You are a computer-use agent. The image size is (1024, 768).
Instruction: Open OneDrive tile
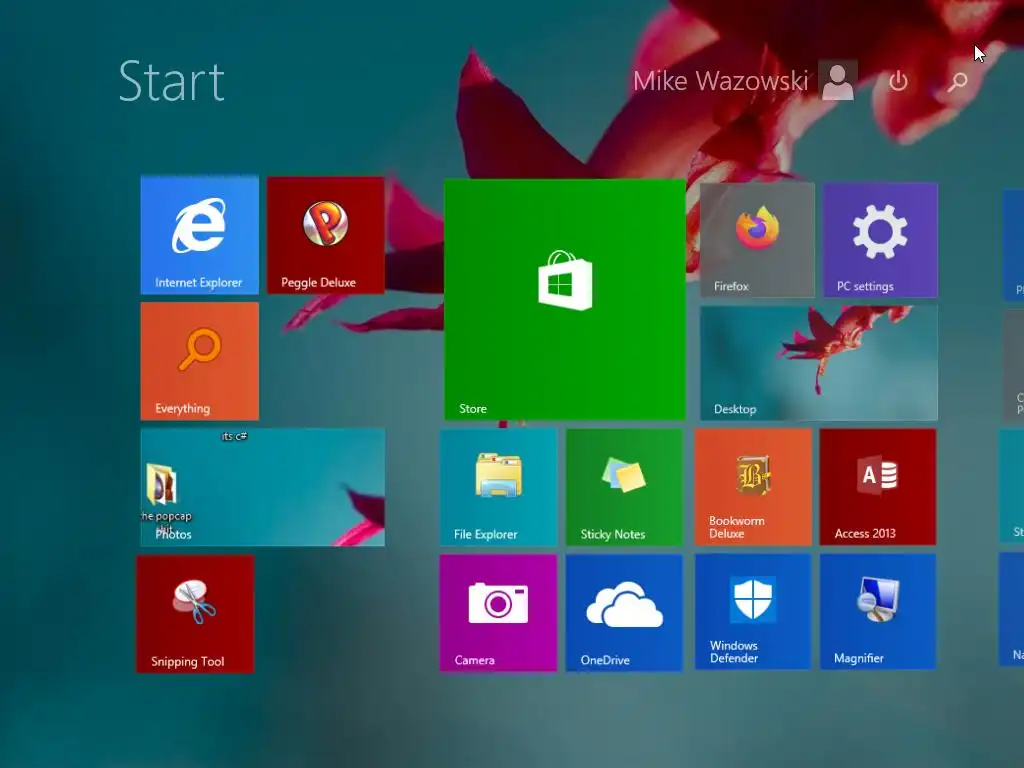(624, 613)
